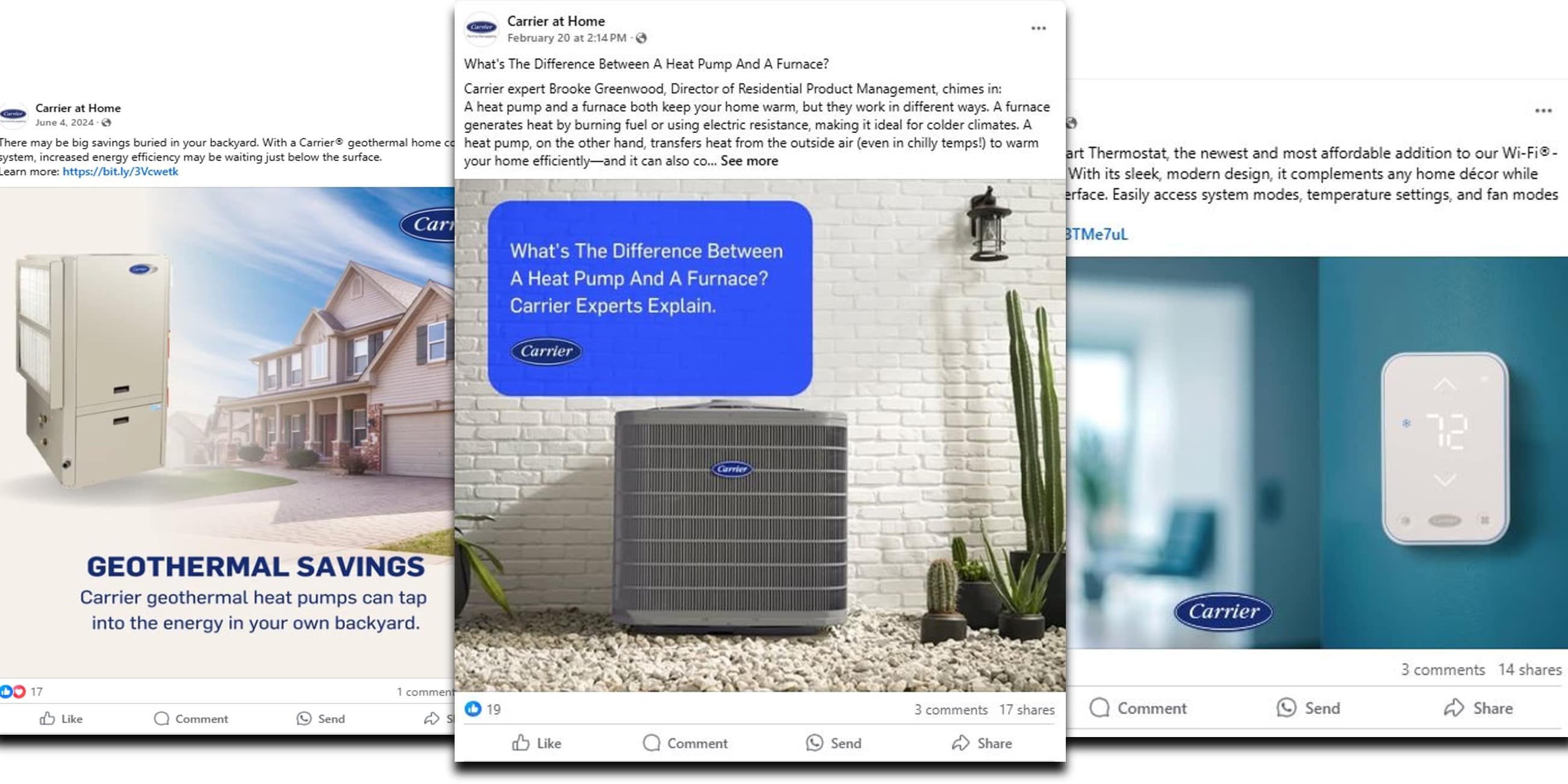Expand center post text with See more

749,161
